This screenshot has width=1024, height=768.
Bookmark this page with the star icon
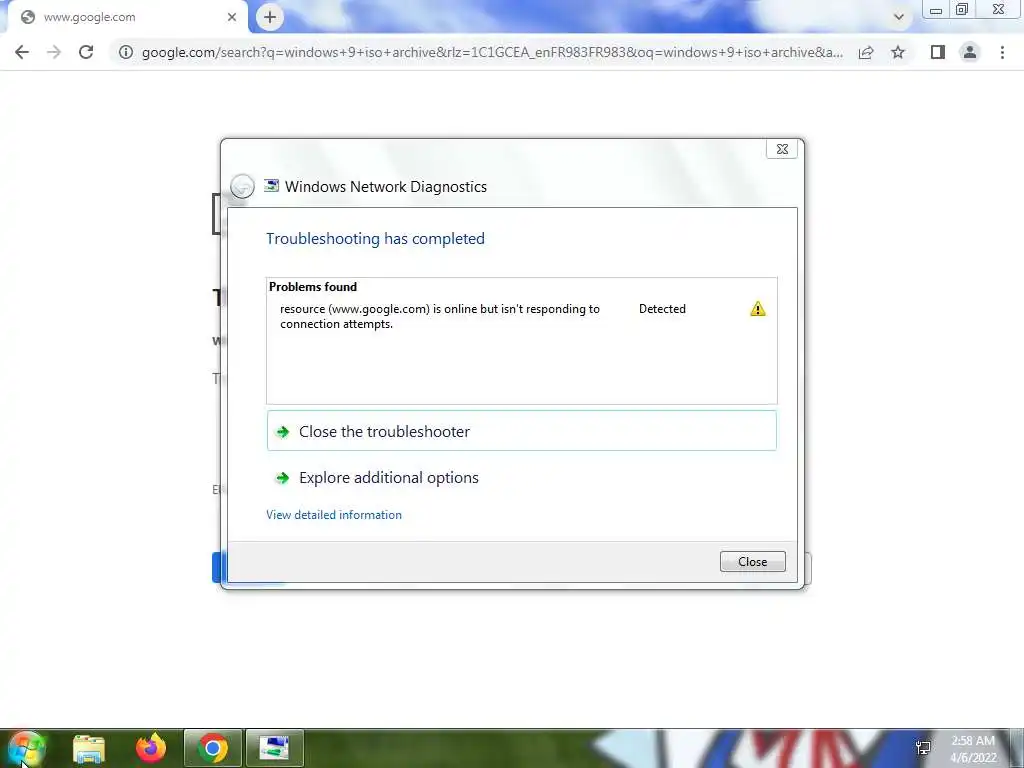(x=898, y=52)
